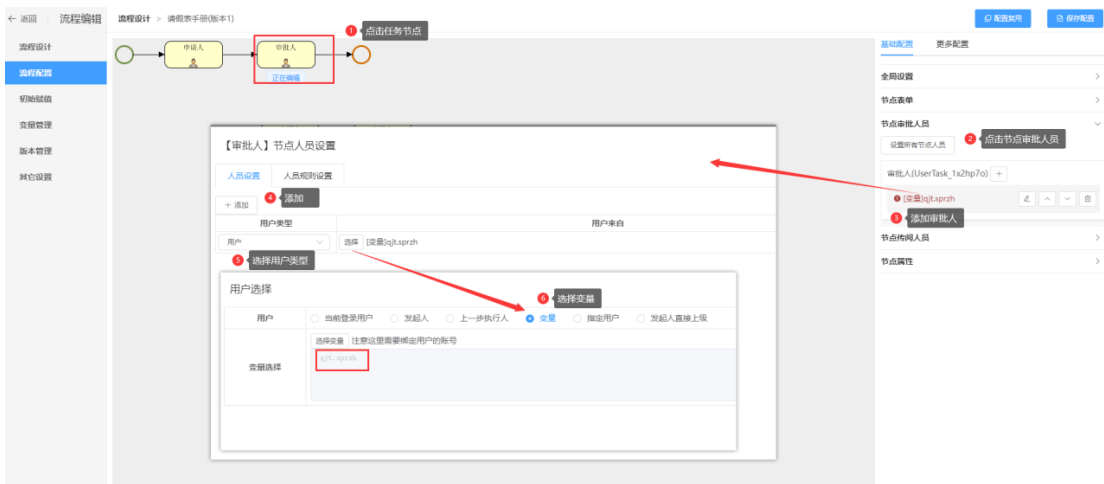Click [变量]qjt.sprzh entry in right panel
Screen dimensions: 1104x484
tap(929, 199)
